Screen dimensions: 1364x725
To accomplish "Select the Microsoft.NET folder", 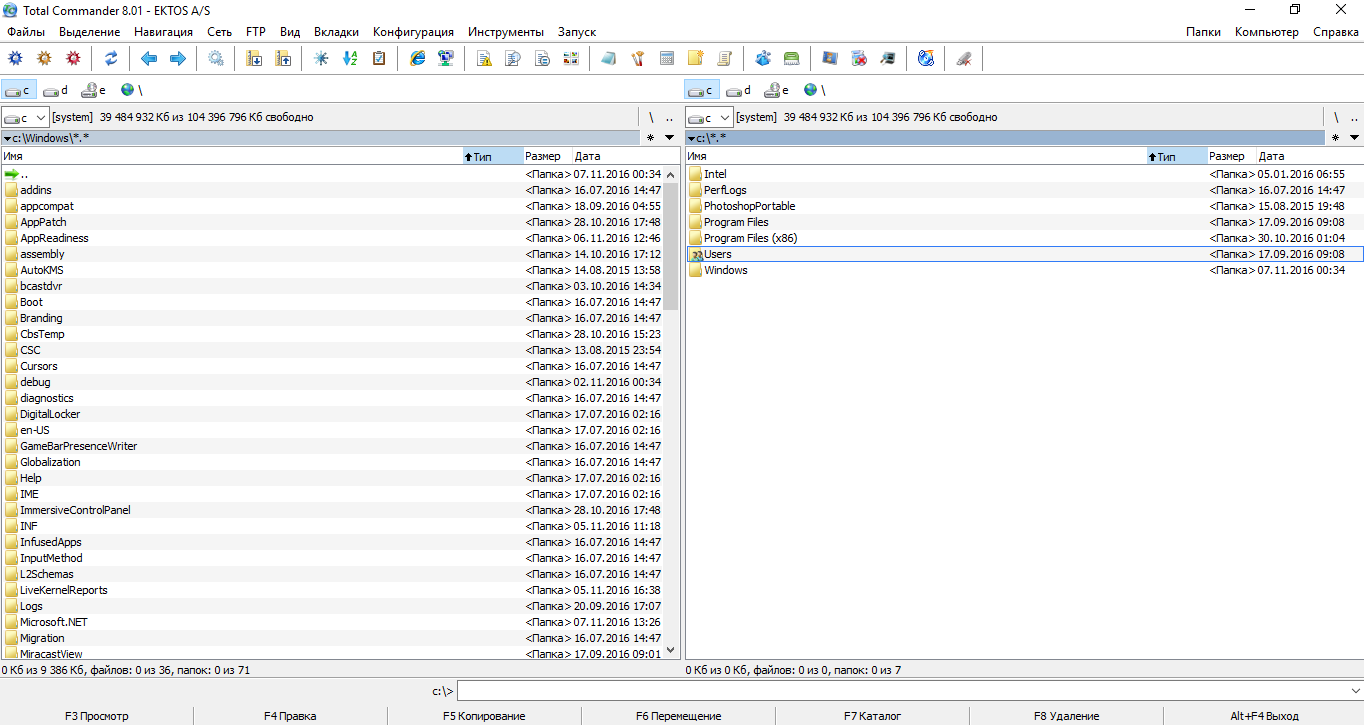I will [x=332, y=622].
